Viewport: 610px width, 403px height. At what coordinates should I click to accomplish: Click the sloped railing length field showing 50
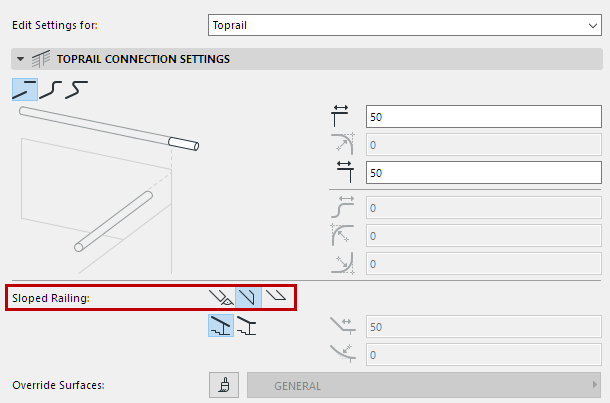(x=482, y=326)
